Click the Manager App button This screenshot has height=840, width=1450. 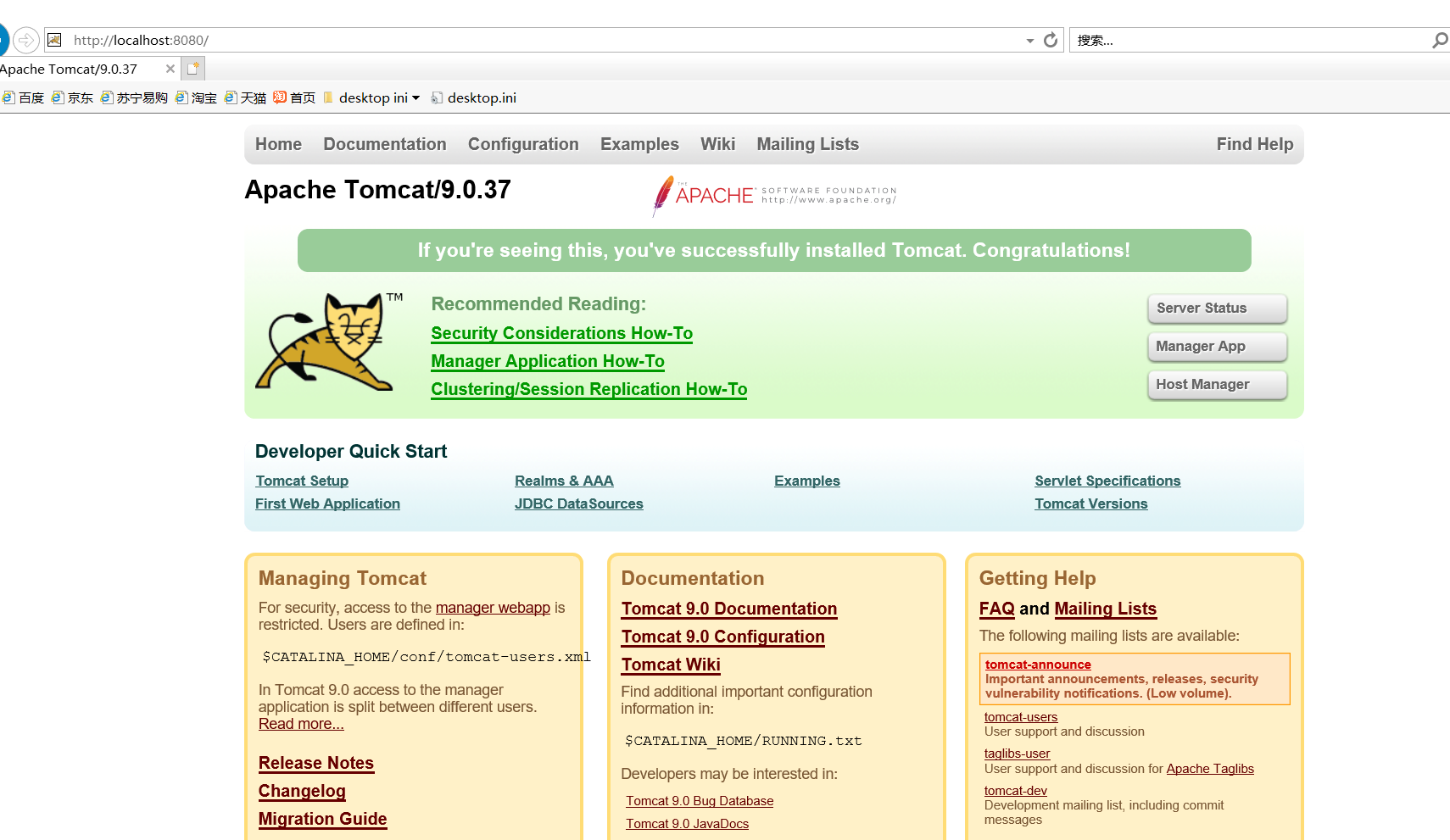tap(1218, 347)
